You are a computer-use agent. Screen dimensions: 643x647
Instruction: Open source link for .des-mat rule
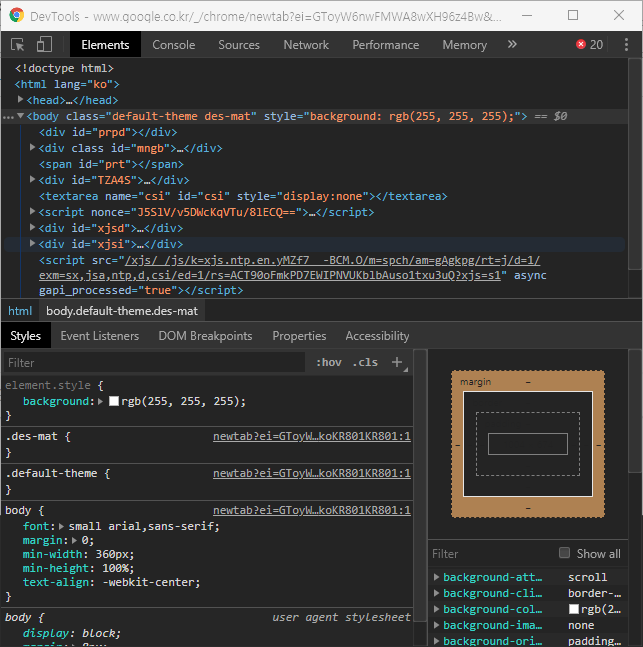coord(312,437)
